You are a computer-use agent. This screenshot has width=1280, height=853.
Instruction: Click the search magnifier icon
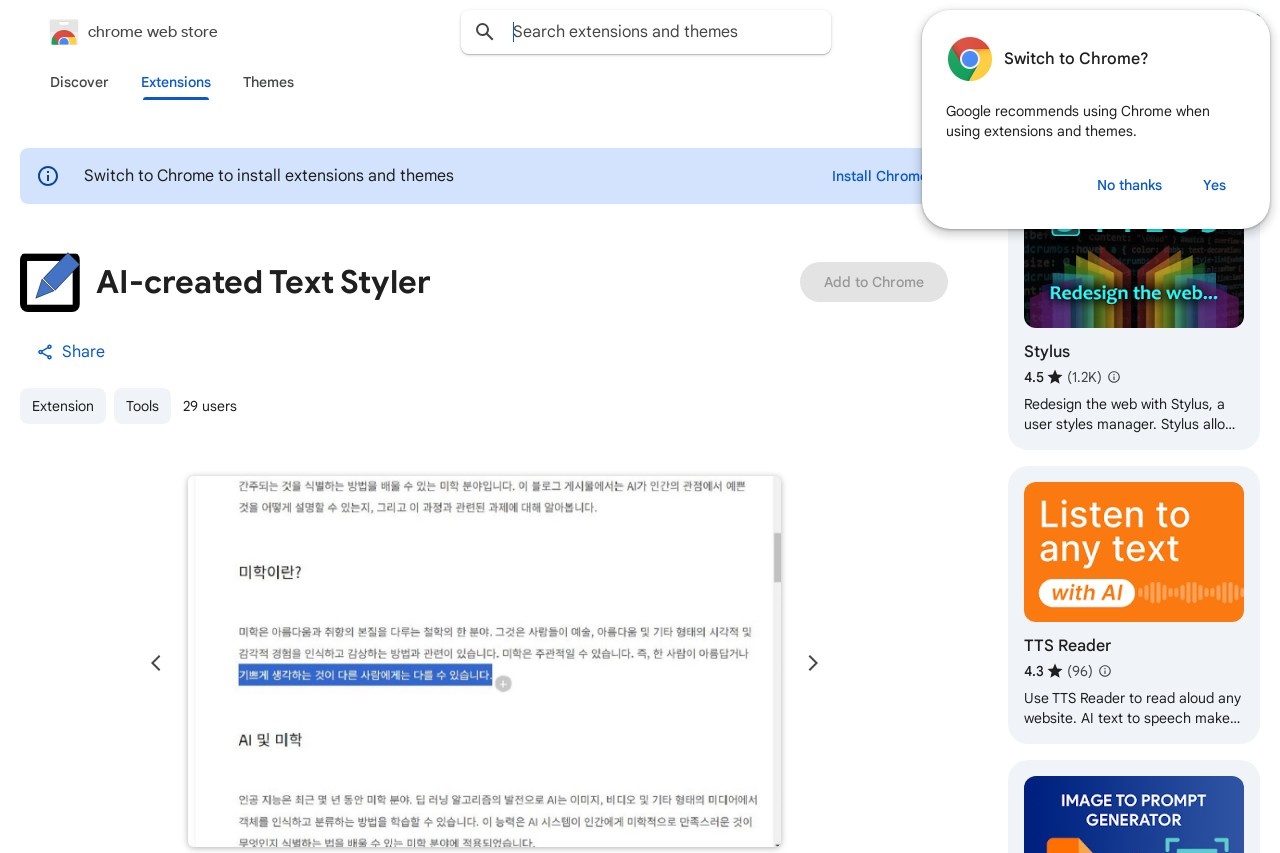(x=485, y=32)
